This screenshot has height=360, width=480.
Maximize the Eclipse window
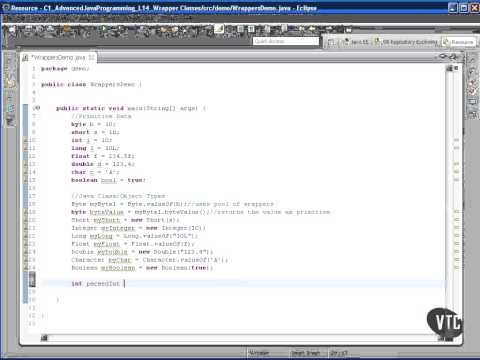click(464, 8)
